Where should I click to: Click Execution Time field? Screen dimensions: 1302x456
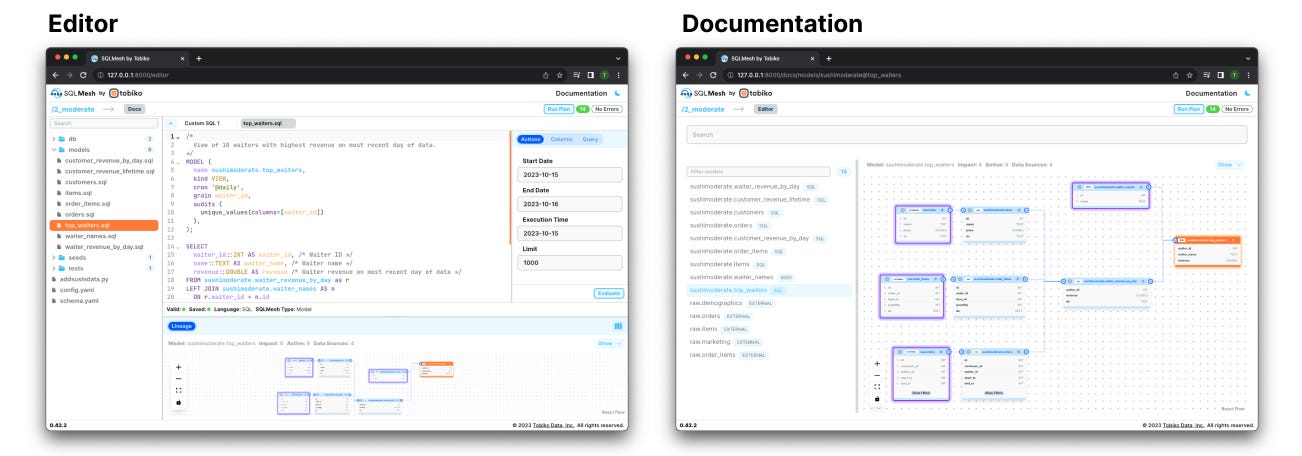click(x=569, y=231)
